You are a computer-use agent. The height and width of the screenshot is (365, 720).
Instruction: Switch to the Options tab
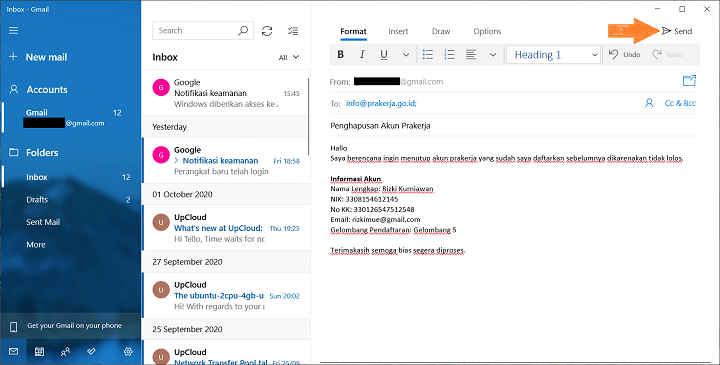click(x=487, y=31)
